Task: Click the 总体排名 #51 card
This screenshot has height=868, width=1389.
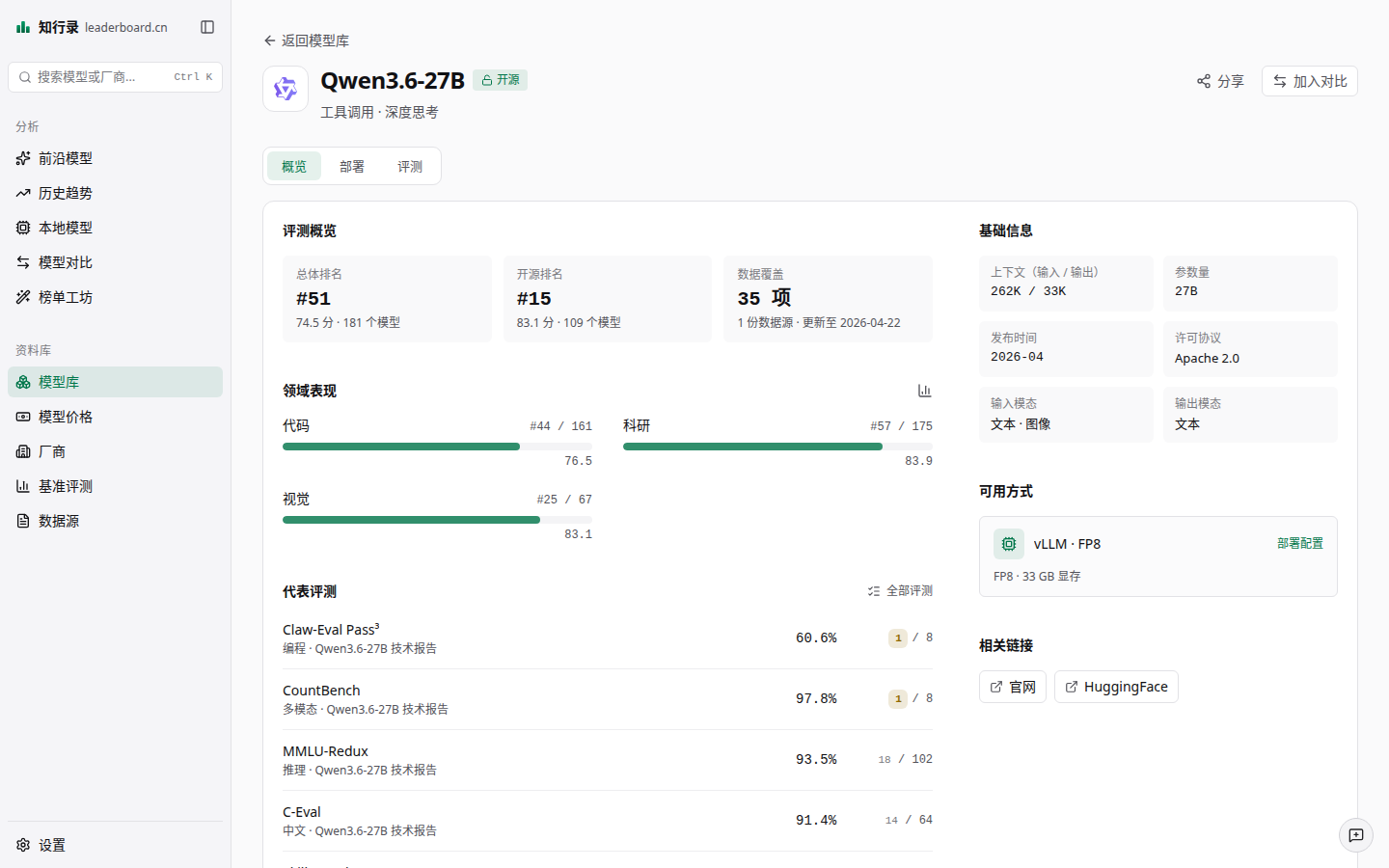Action: coord(387,299)
